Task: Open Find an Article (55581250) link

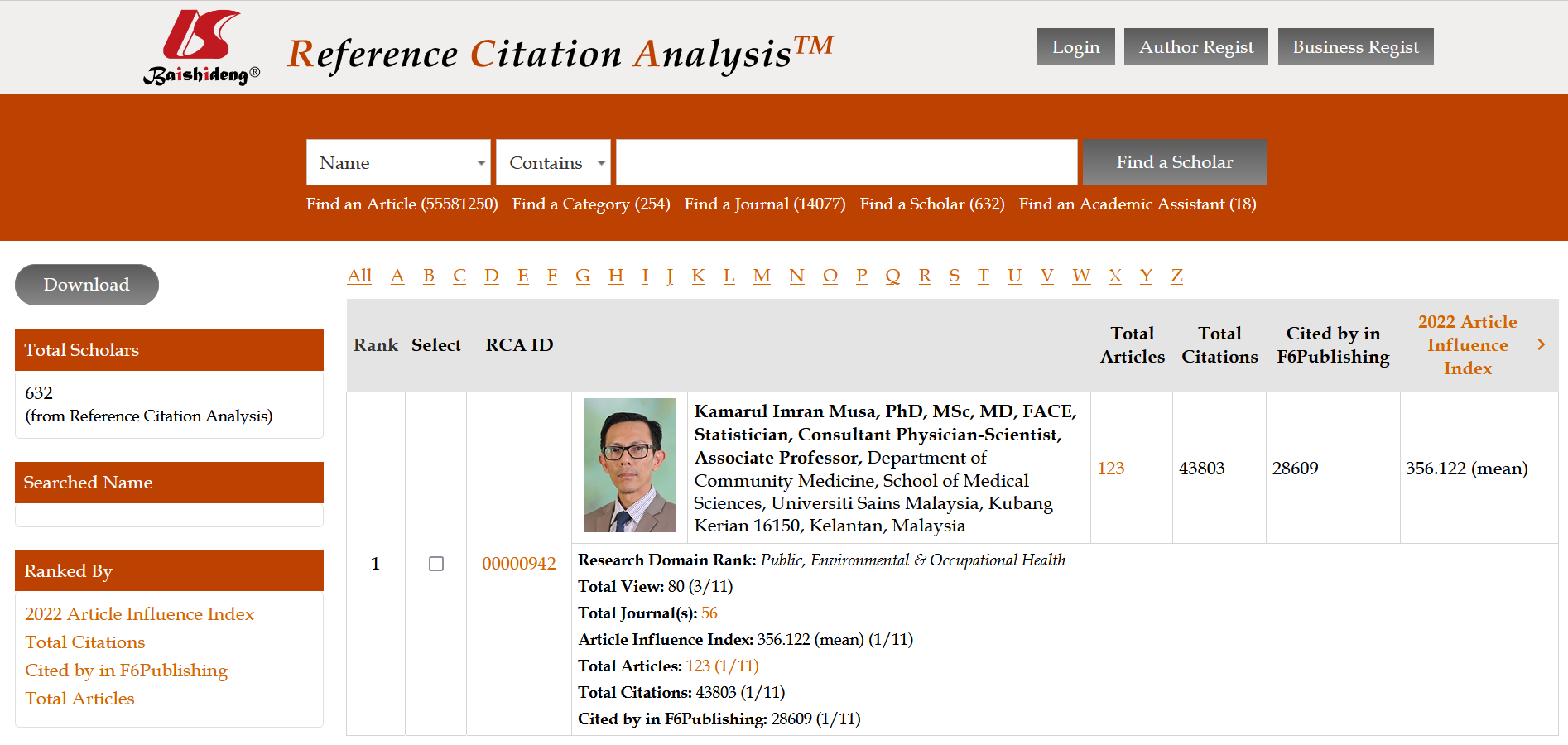Action: click(402, 204)
